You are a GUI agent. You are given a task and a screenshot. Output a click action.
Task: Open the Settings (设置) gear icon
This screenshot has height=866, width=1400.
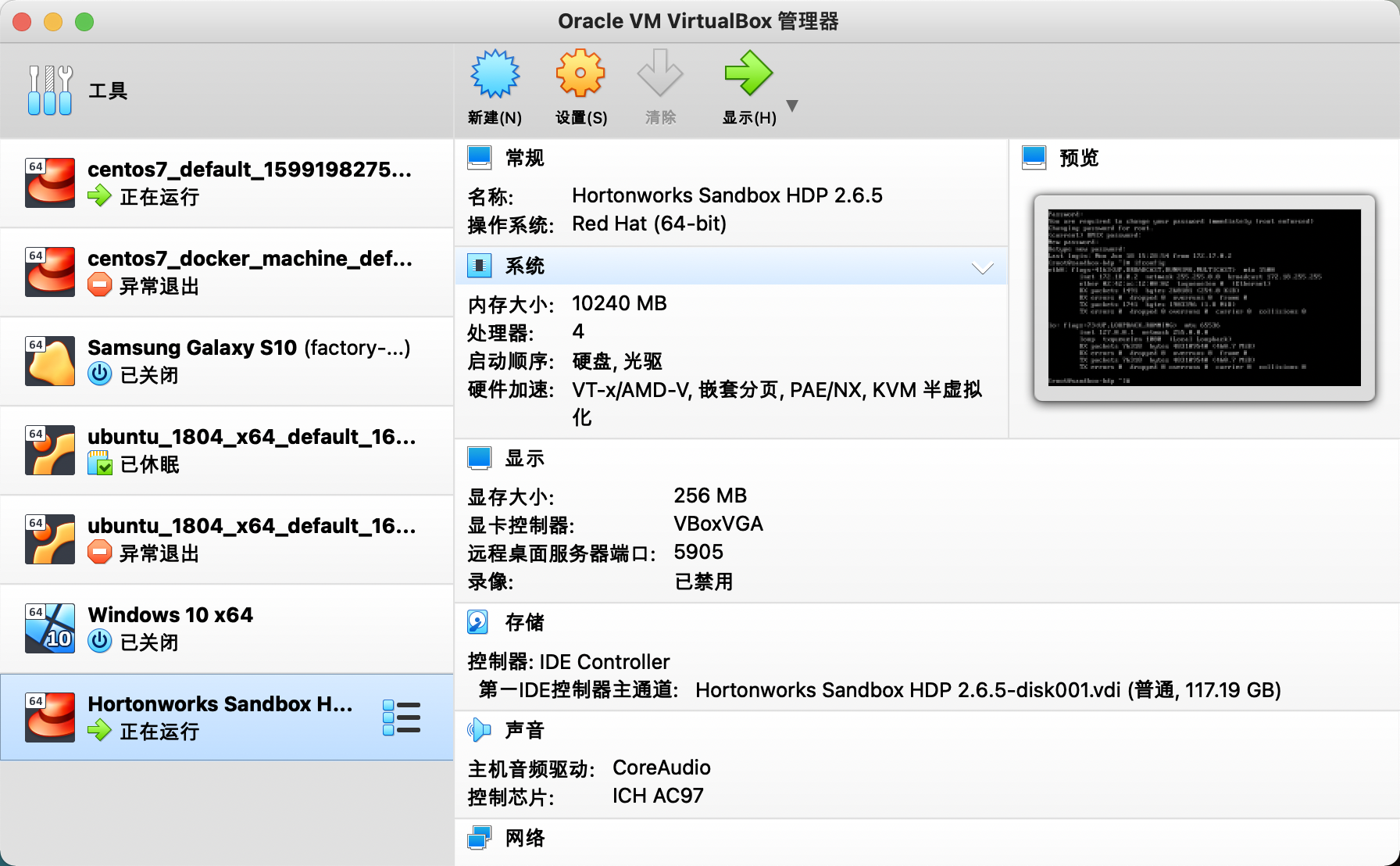tap(580, 74)
